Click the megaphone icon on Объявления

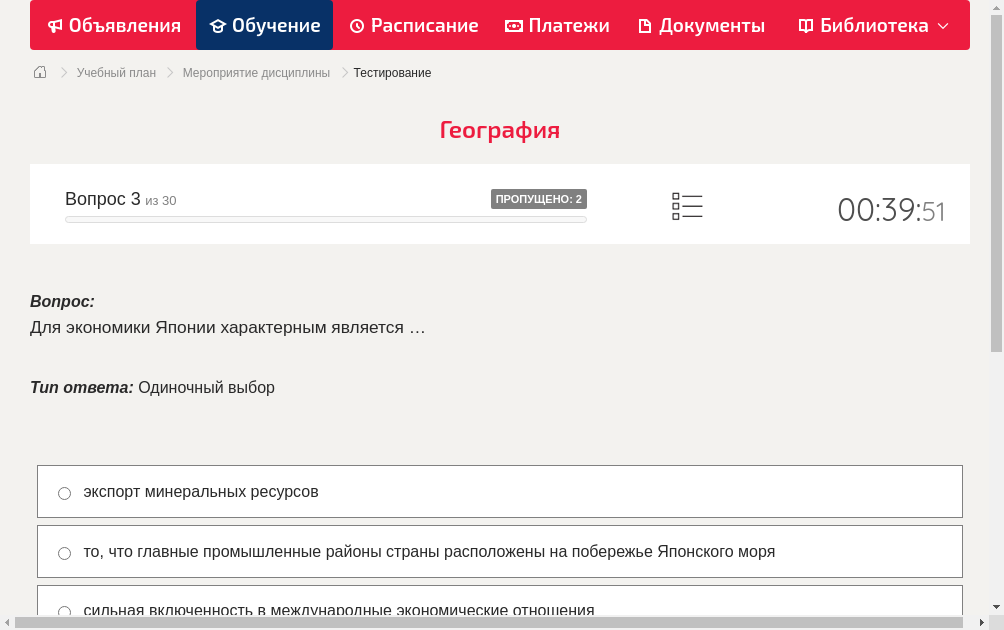[54, 25]
